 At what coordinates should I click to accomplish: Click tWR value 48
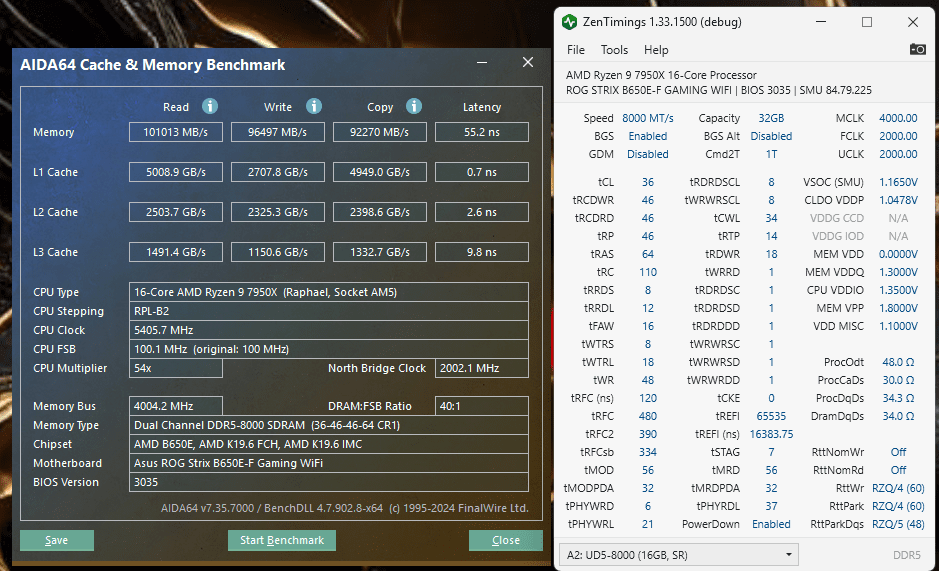click(x=647, y=380)
